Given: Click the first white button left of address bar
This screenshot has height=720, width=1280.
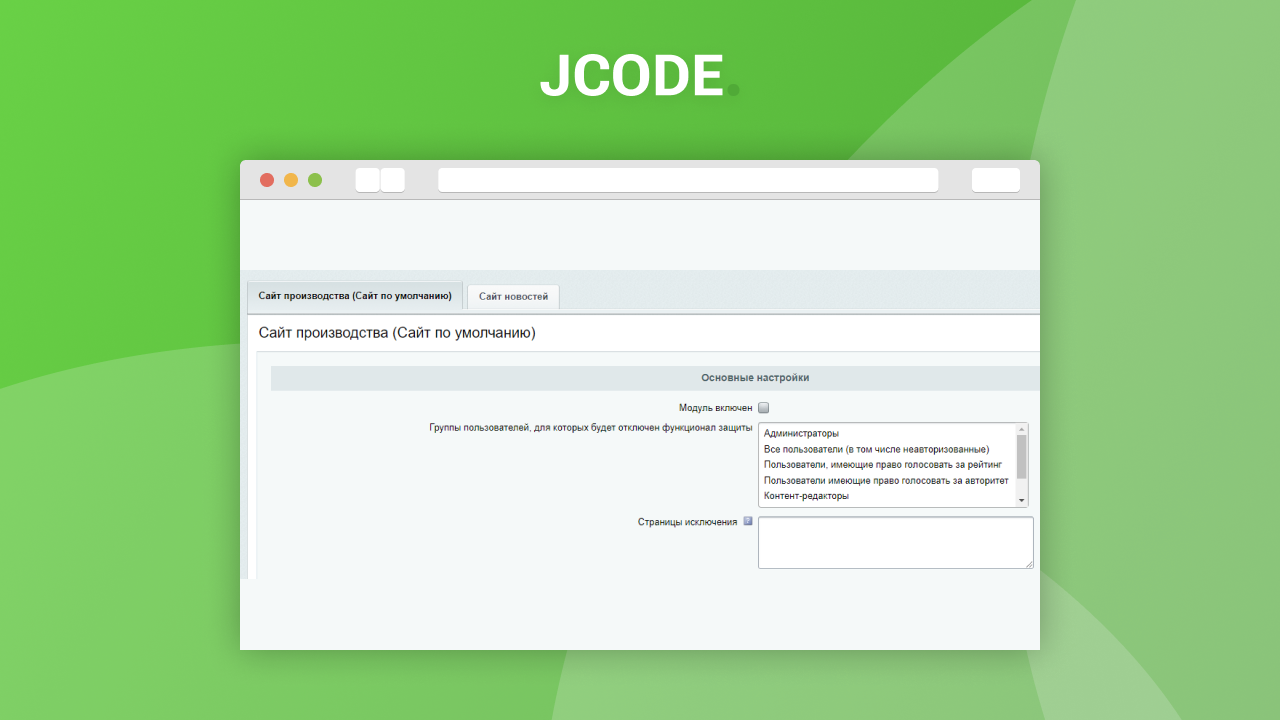Looking at the screenshot, I should [x=367, y=180].
